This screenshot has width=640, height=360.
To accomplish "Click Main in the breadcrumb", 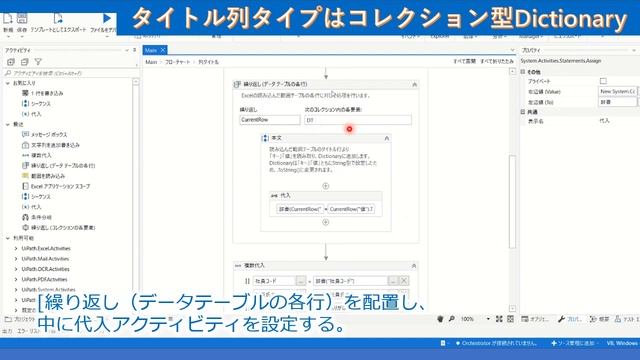I will (151, 62).
